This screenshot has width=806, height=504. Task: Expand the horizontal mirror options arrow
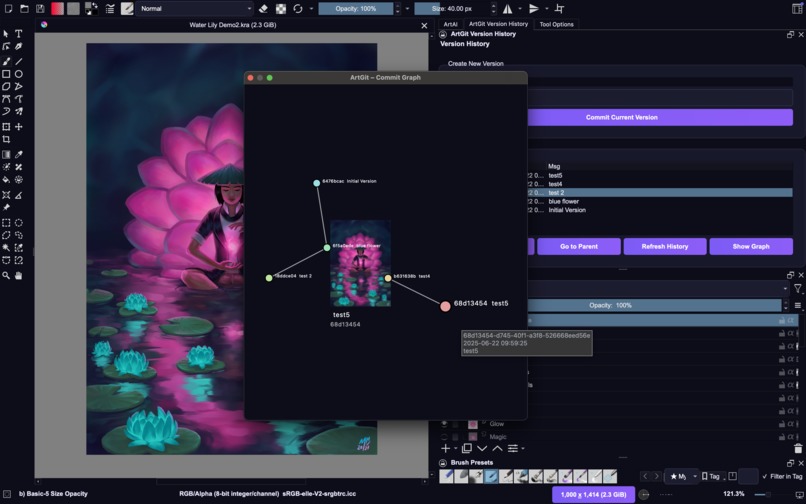(520, 9)
